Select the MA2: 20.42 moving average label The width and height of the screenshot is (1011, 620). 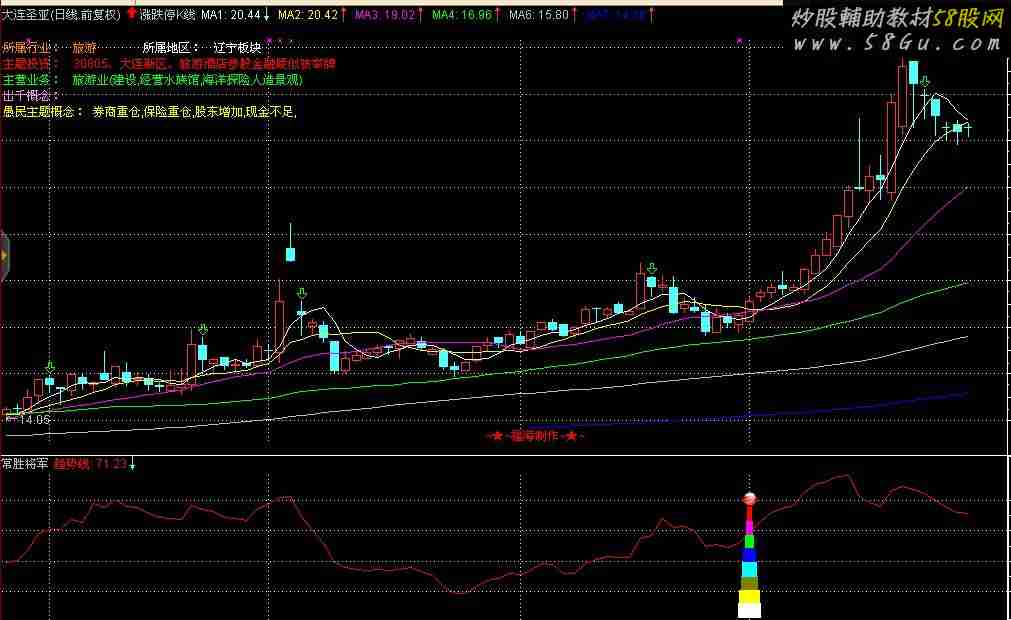pyautogui.click(x=307, y=15)
